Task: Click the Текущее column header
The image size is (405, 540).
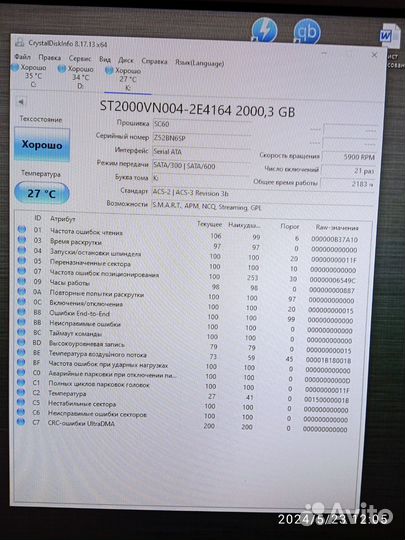Action: coord(209,224)
